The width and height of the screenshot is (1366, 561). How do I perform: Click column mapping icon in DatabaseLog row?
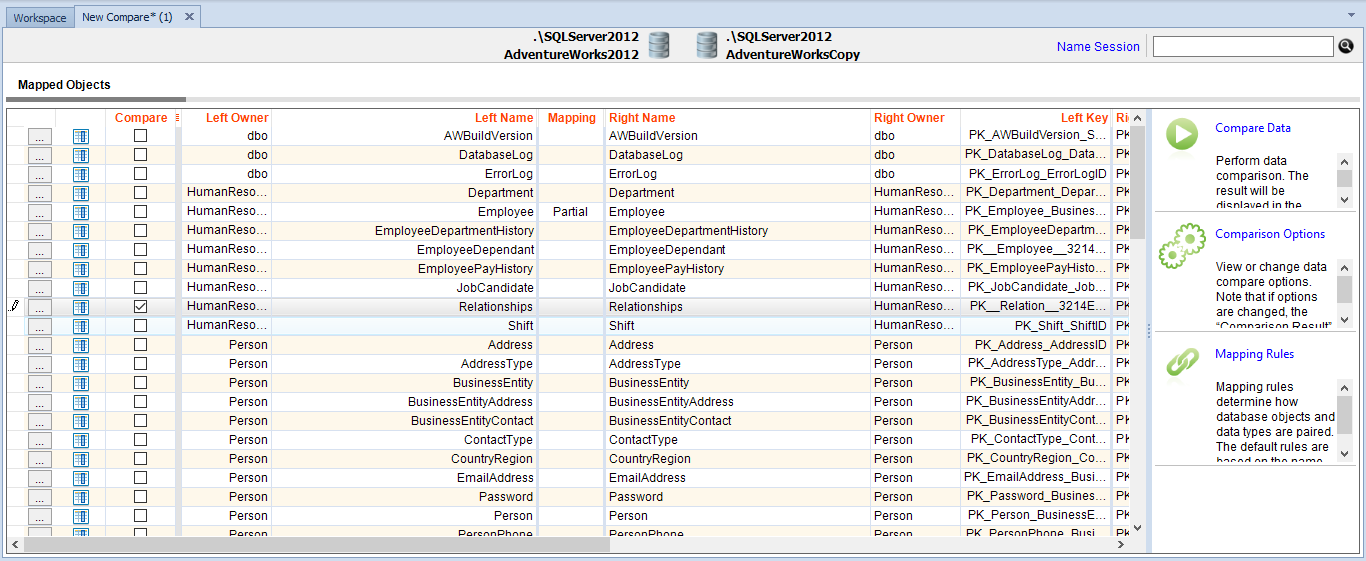tap(81, 155)
